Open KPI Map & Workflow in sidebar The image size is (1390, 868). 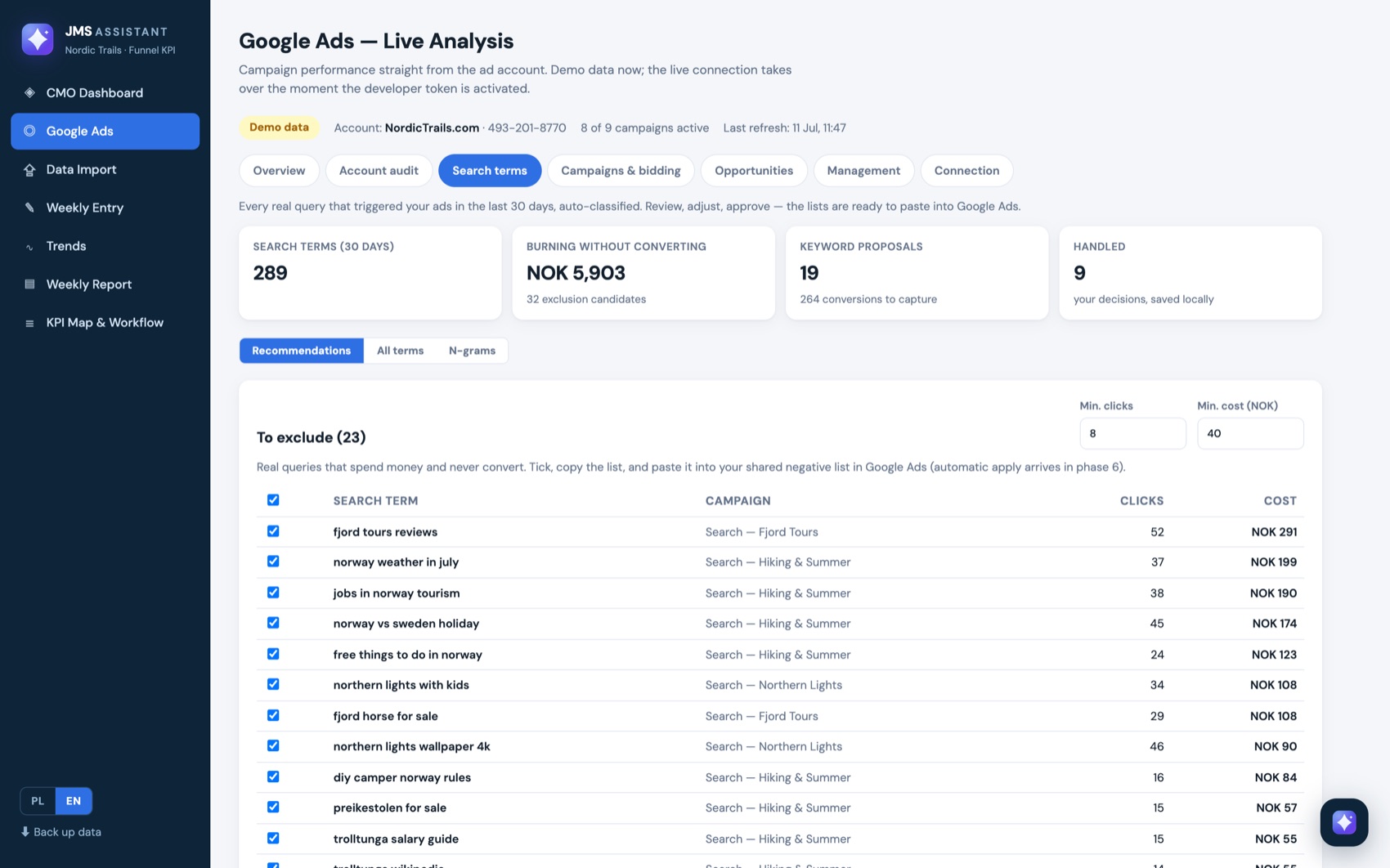pyautogui.click(x=105, y=323)
